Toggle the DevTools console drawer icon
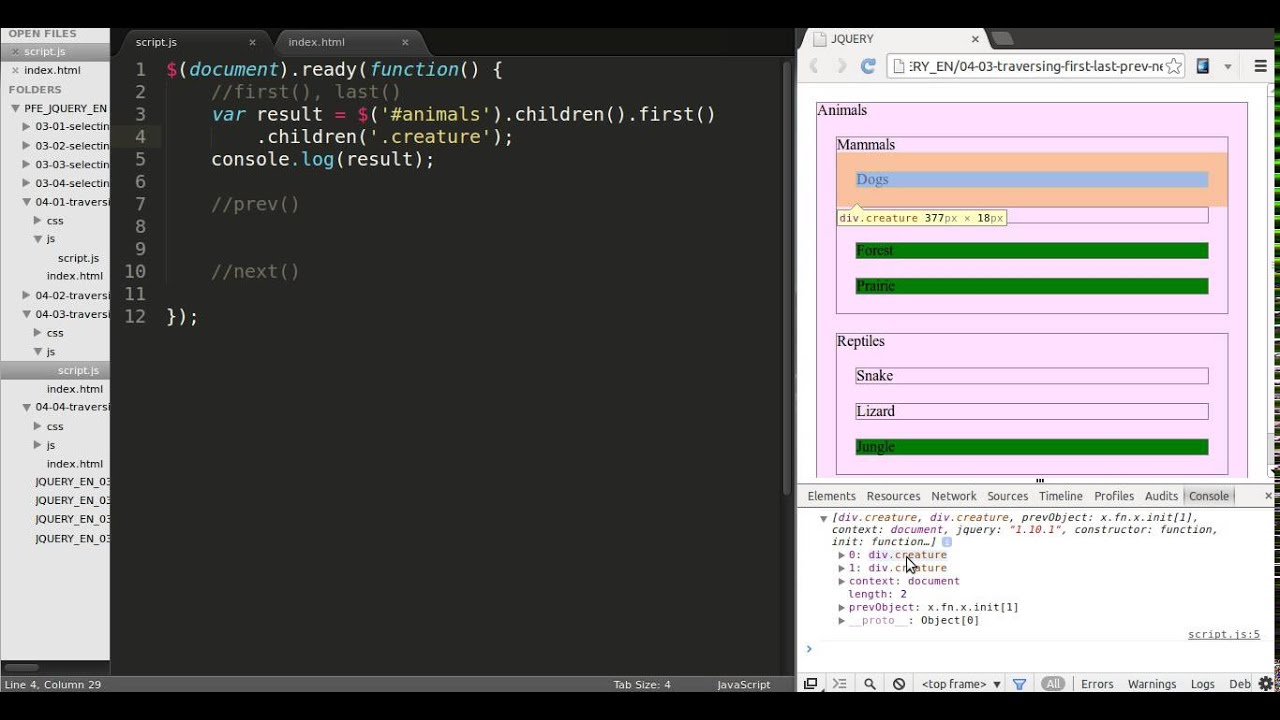The image size is (1280, 720). coord(840,684)
